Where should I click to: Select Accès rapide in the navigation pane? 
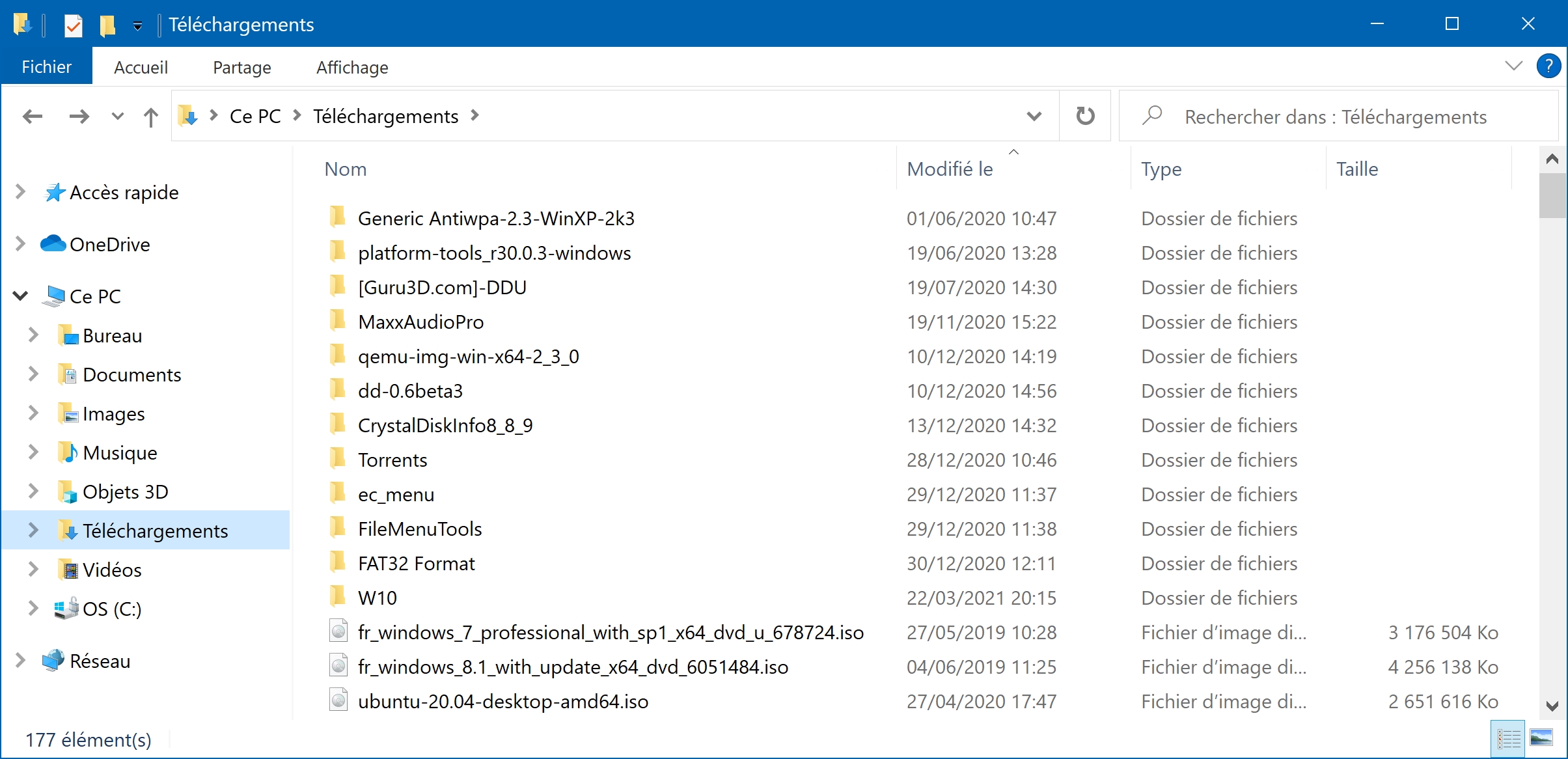click(124, 193)
